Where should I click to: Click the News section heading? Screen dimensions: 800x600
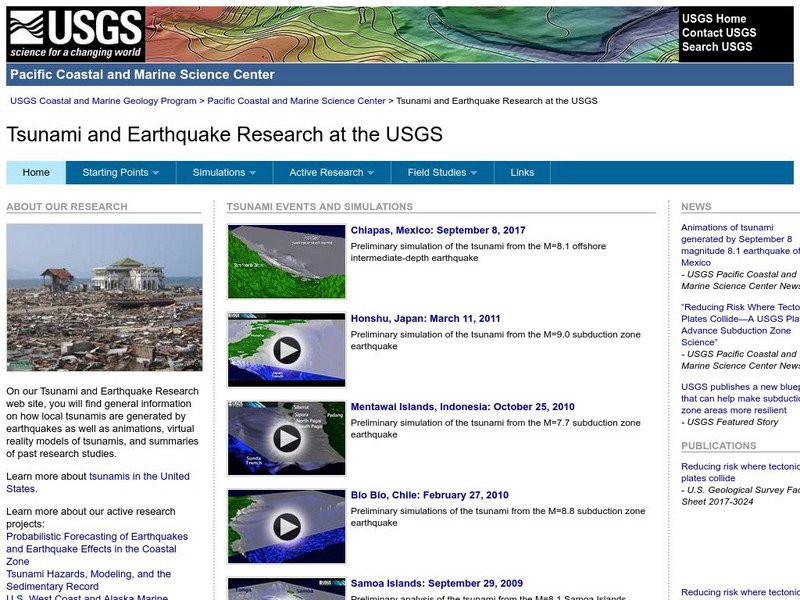[x=696, y=207]
